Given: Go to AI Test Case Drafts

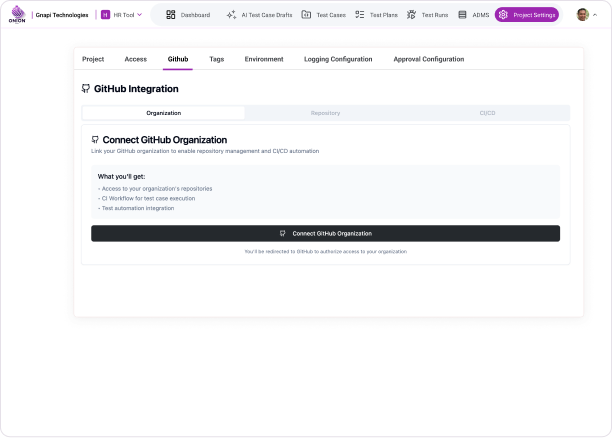Looking at the screenshot, I should click(260, 15).
